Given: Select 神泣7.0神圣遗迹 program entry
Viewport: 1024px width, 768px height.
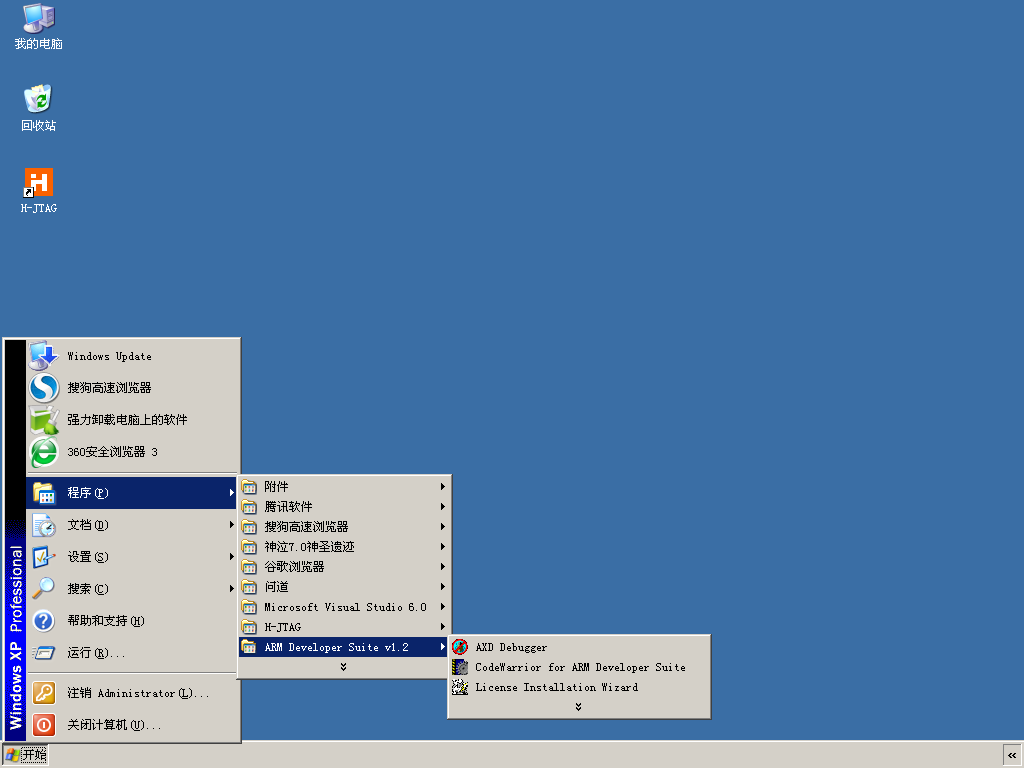Looking at the screenshot, I should 344,547.
